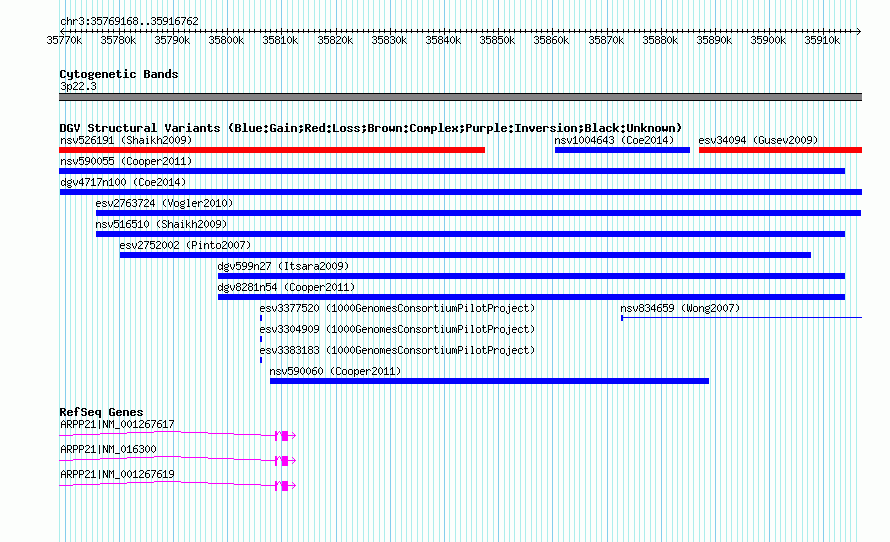
Task: Click the 35790k ruler position
Action: pos(172,40)
